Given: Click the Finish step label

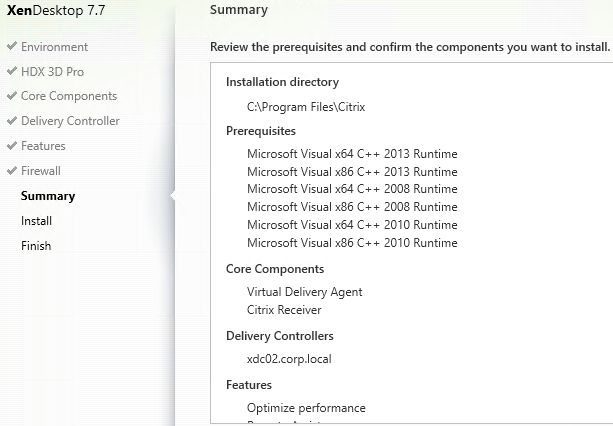Looking at the screenshot, I should [x=36, y=246].
